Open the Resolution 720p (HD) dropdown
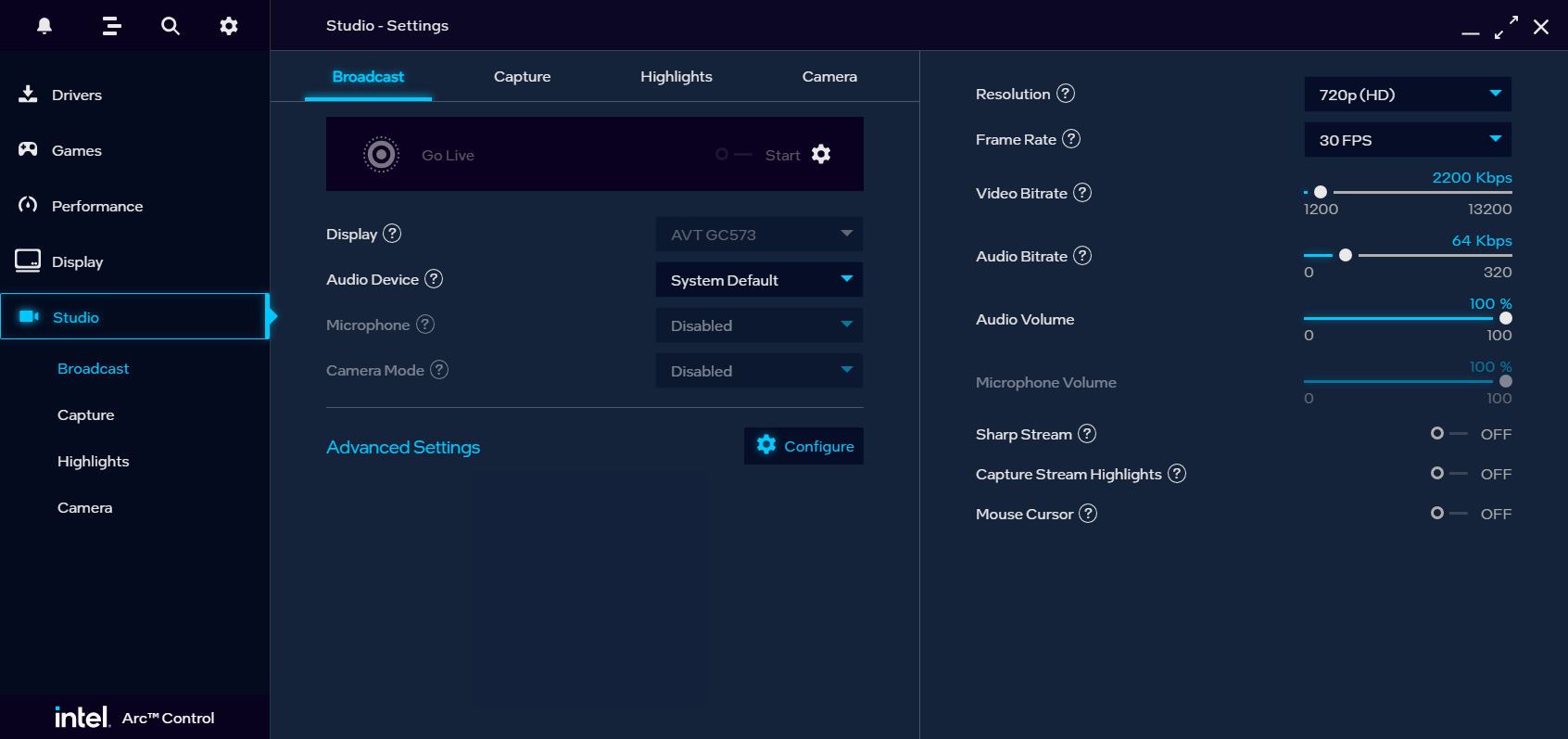 1408,95
